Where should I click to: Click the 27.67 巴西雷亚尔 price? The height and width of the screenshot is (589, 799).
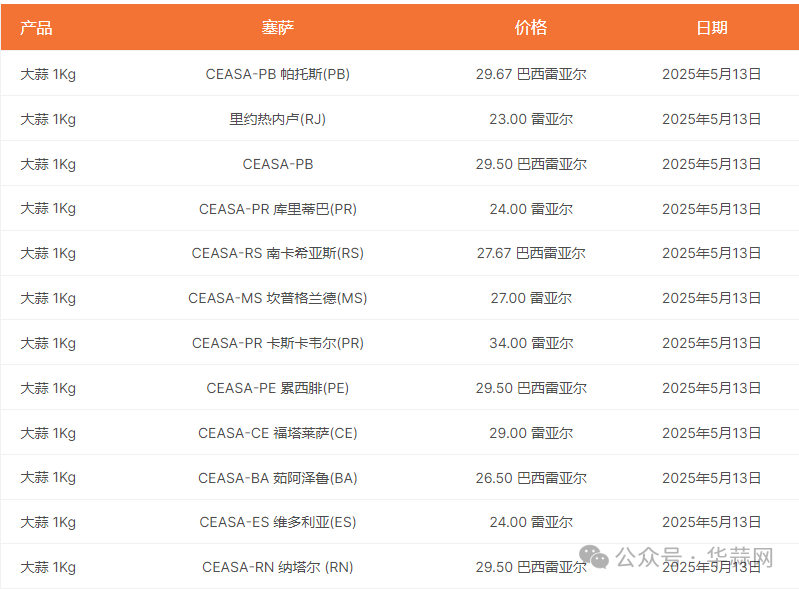click(531, 253)
